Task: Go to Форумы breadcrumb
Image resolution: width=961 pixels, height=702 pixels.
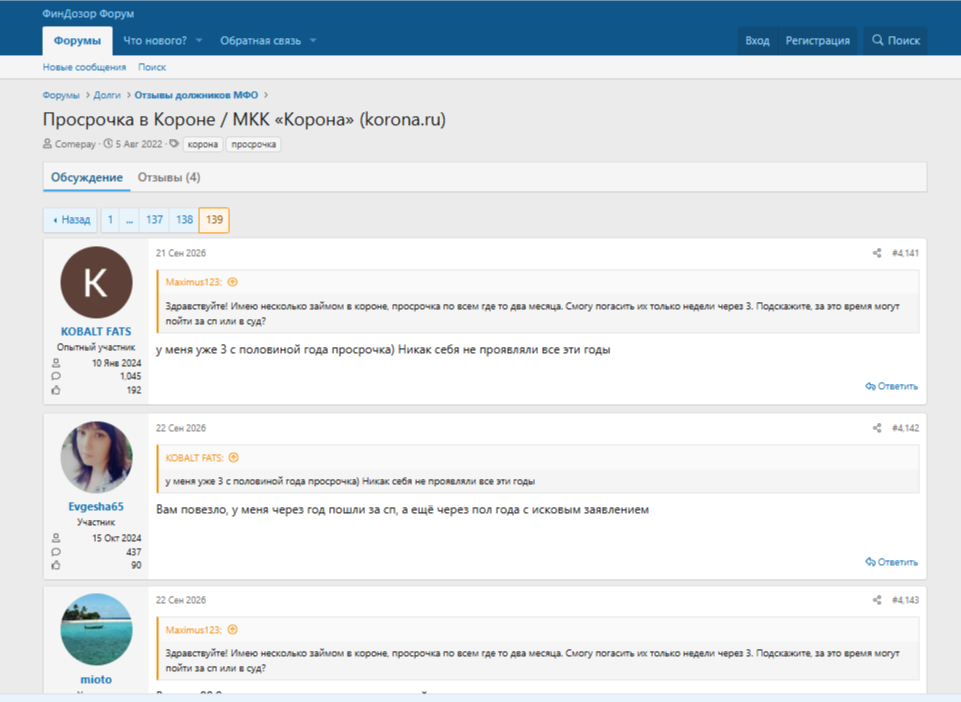Action: (61, 95)
